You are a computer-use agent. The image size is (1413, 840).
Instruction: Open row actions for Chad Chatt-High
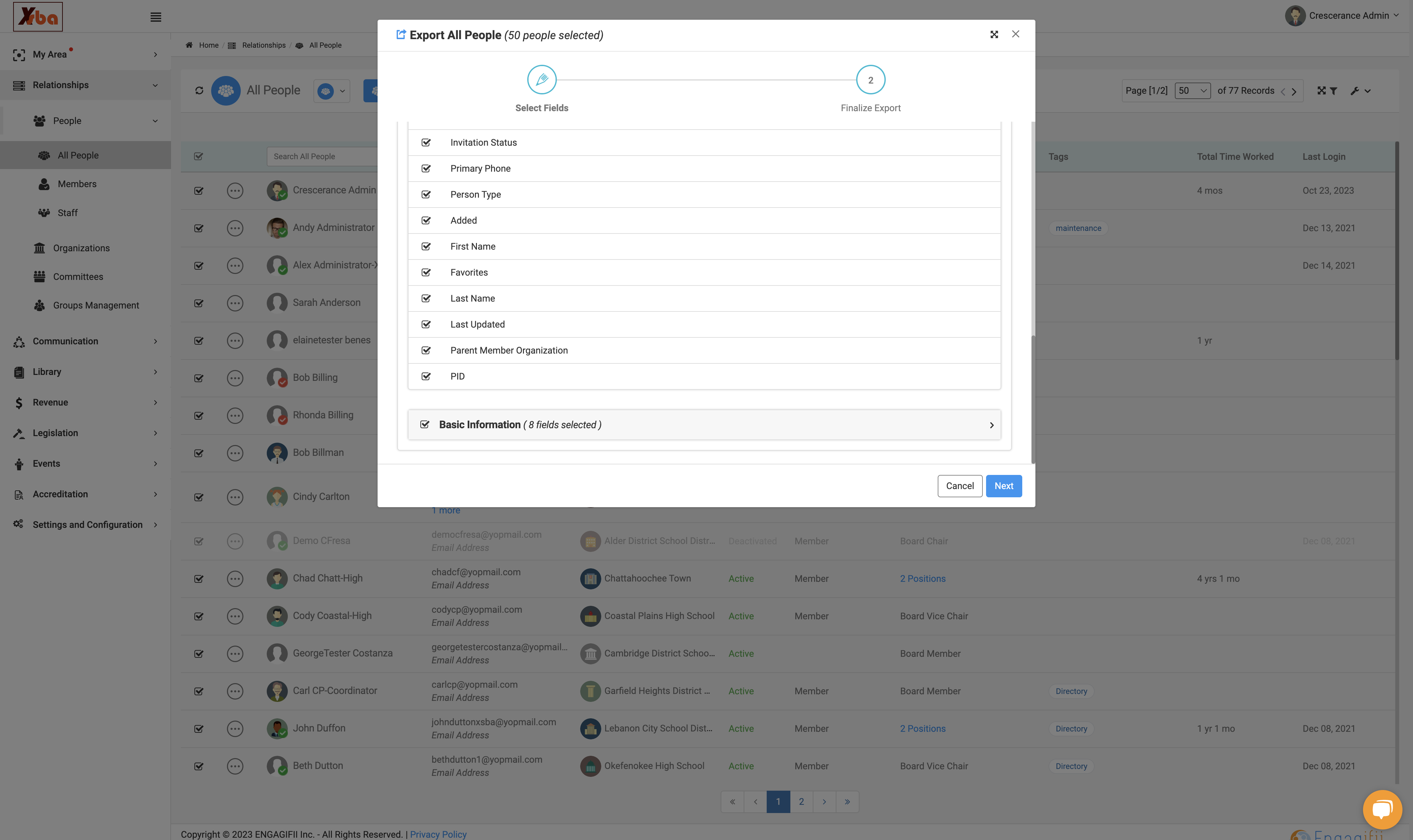(235, 579)
